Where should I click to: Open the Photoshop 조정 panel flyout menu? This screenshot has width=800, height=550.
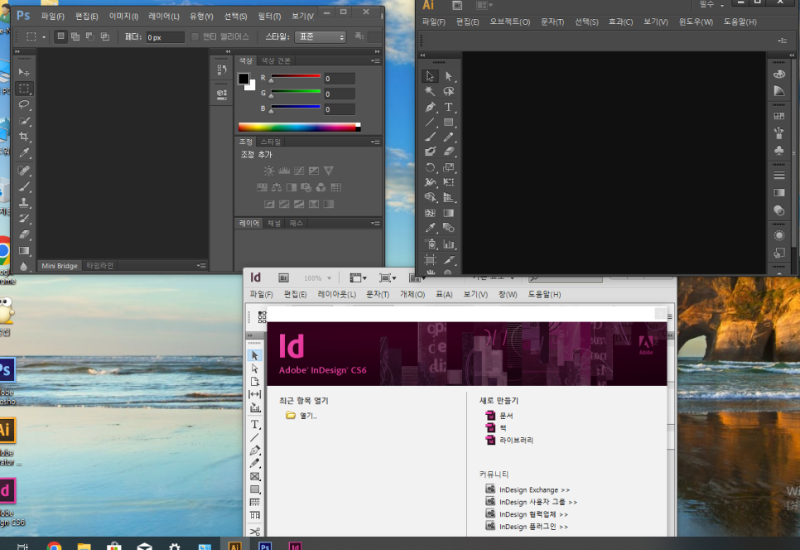[x=376, y=142]
